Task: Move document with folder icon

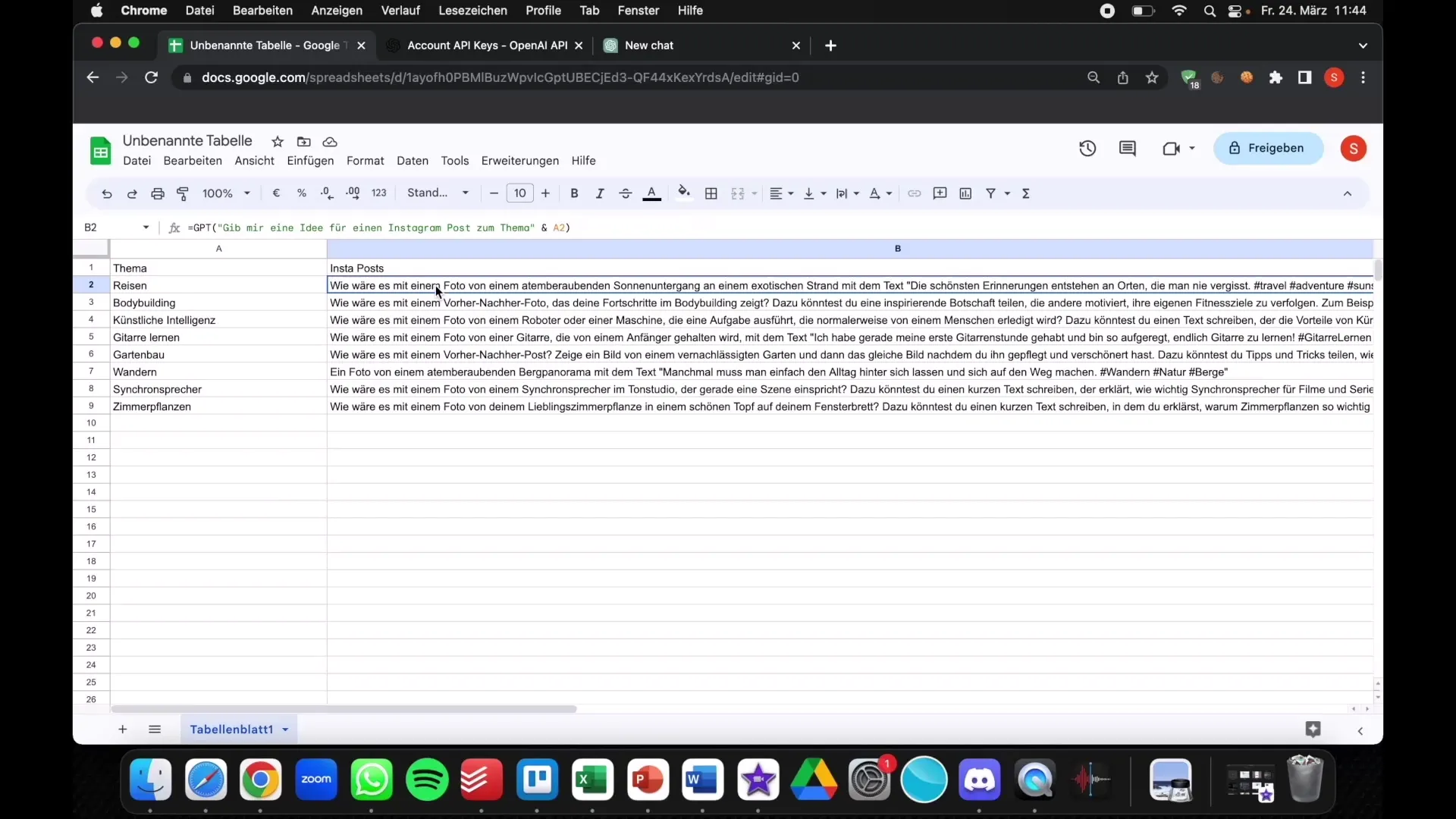Action: point(304,142)
